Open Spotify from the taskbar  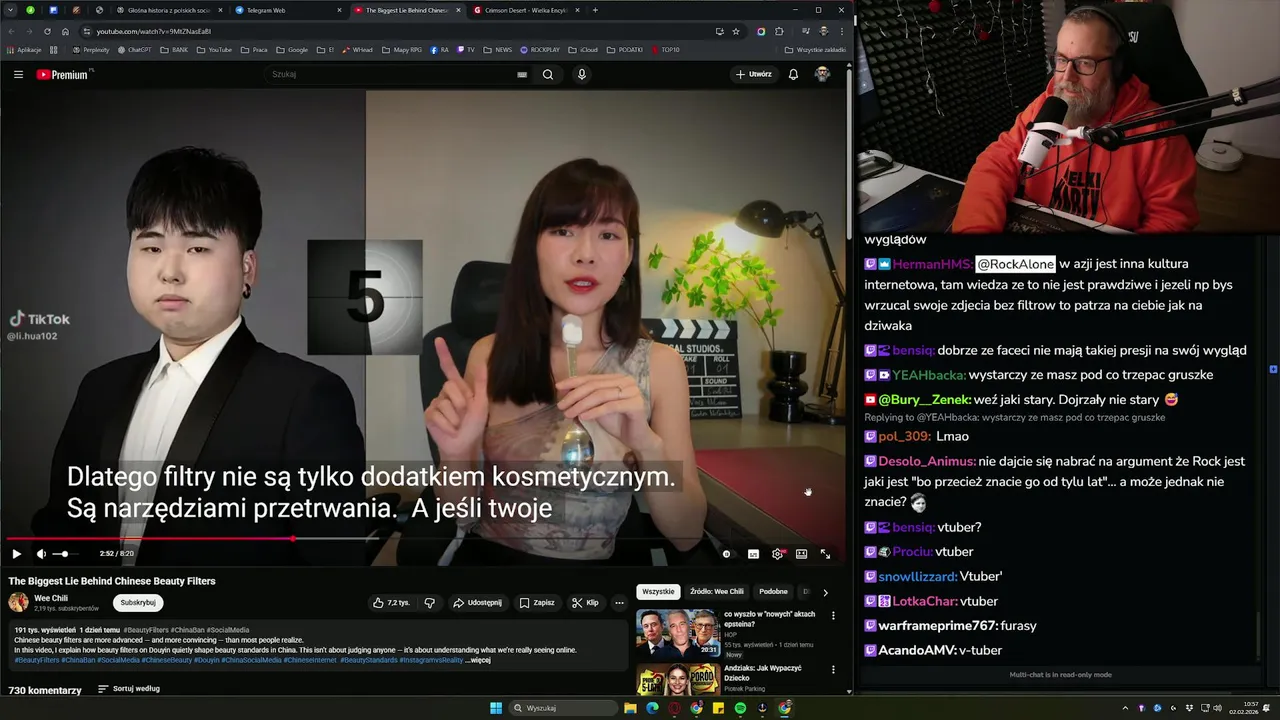(740, 708)
